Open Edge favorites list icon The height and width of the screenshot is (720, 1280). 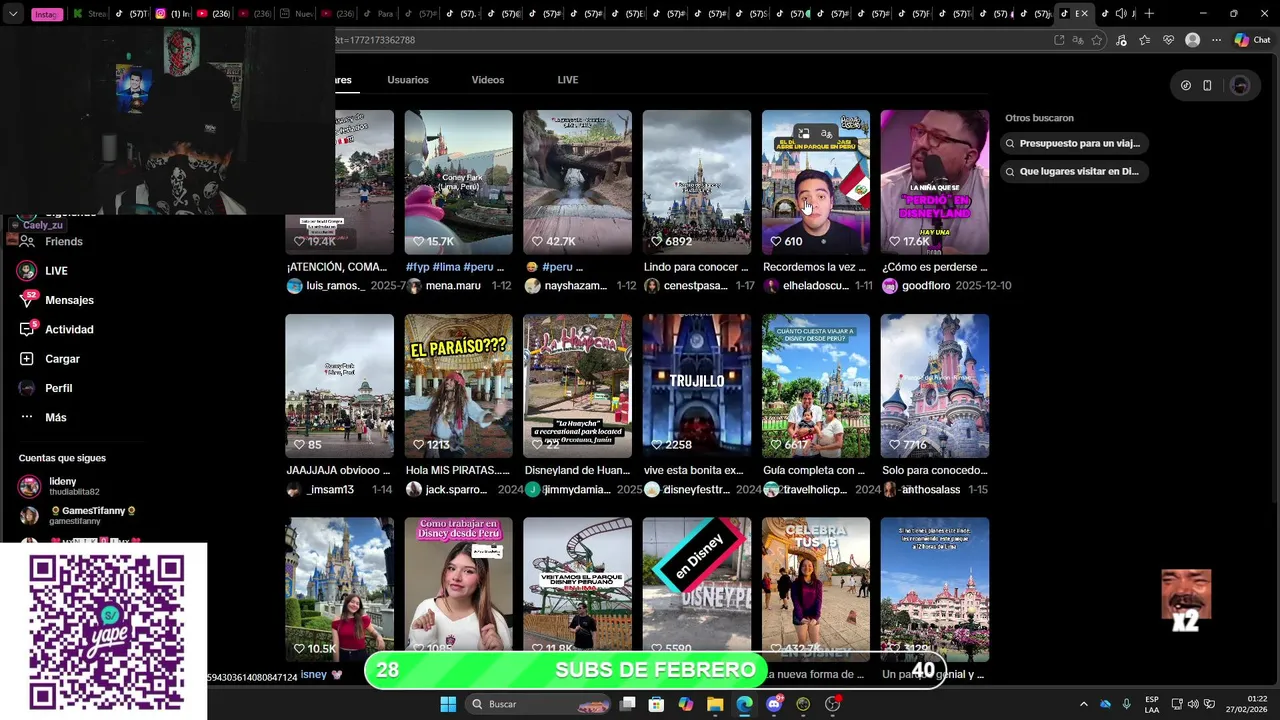pos(1144,40)
